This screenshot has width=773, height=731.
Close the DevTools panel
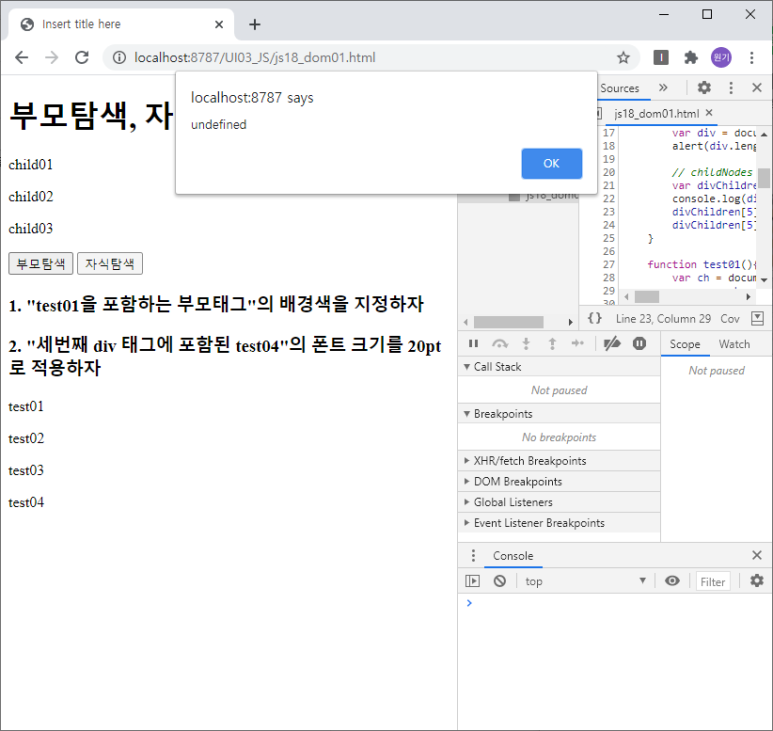tap(757, 88)
